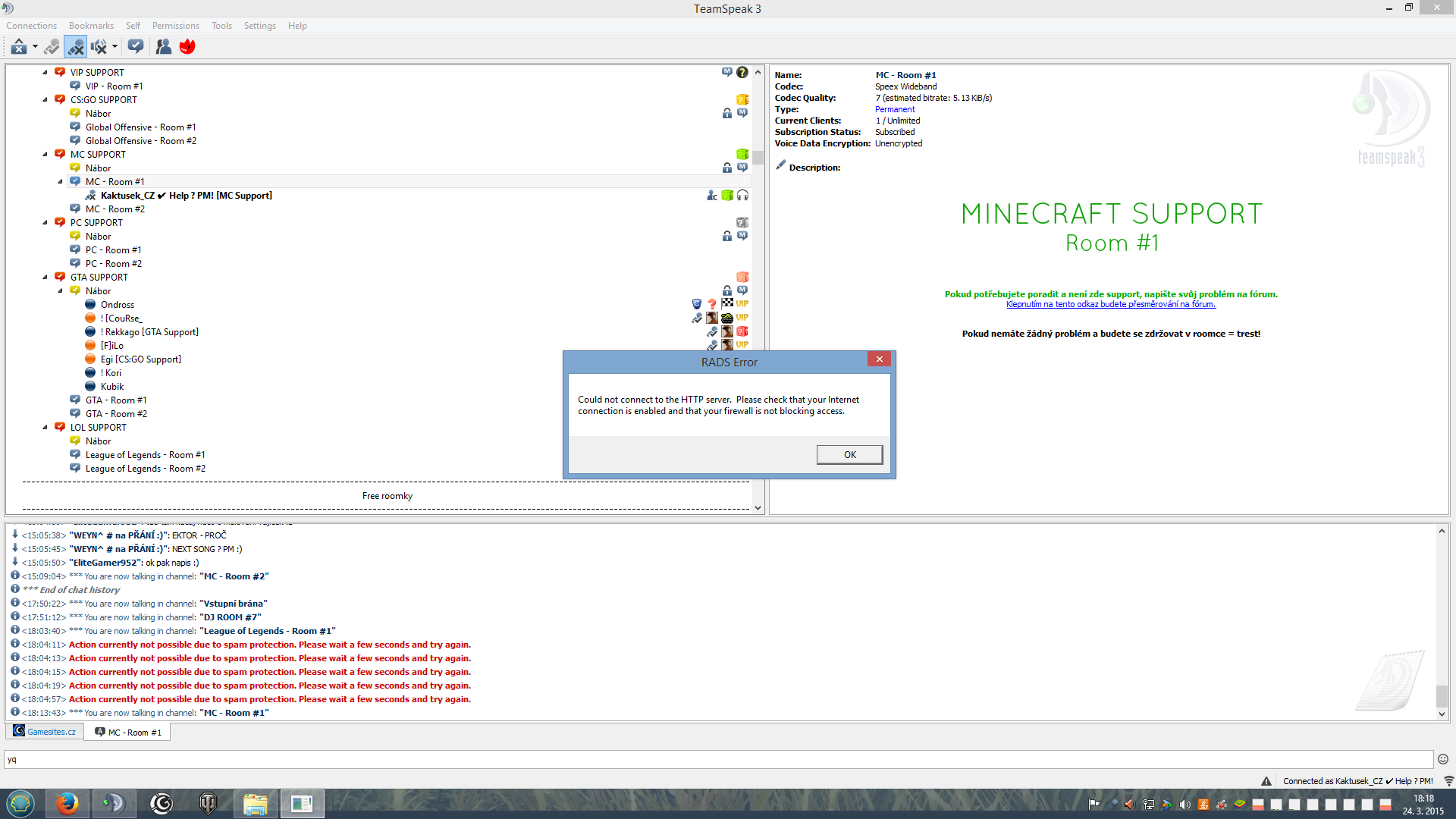Toggle Mute Microphone toolbar button
Screen dimensions: 1456x819
point(75,47)
